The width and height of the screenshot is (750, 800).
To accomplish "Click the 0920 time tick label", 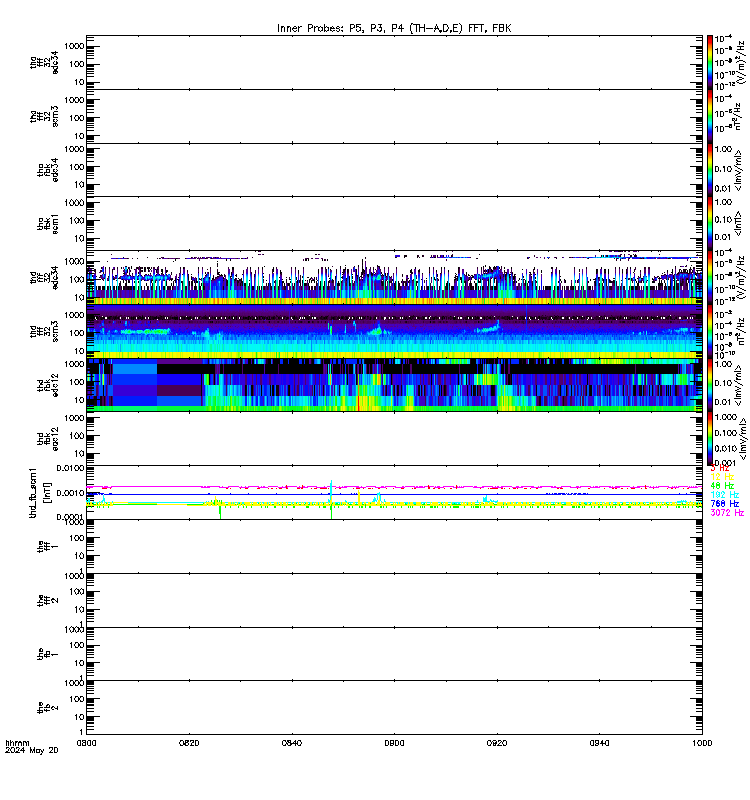I will (x=497, y=743).
